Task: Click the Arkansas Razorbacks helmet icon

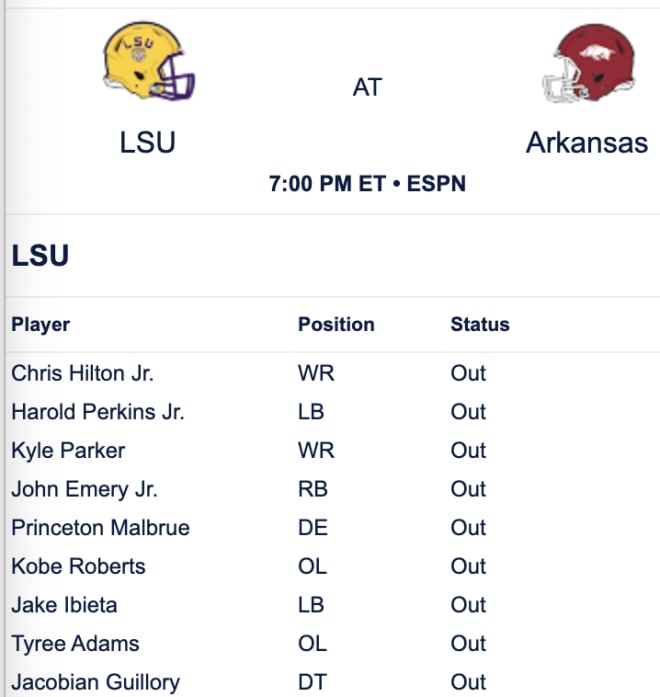Action: [x=589, y=63]
